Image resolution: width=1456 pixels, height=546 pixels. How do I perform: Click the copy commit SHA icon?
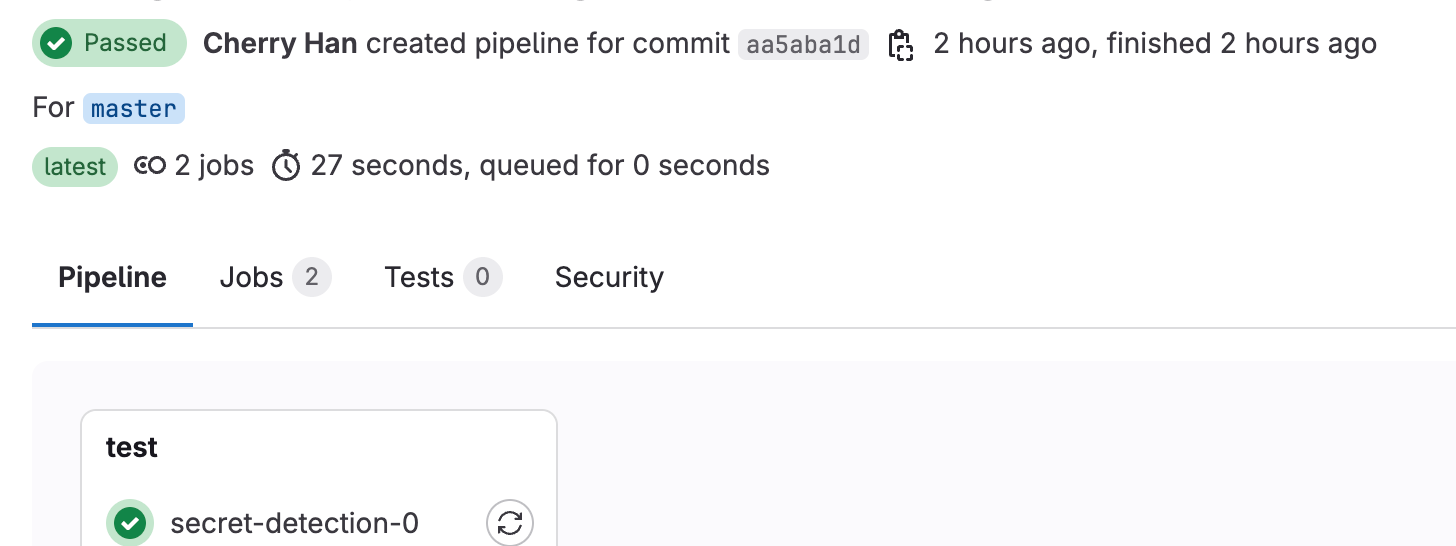pyautogui.click(x=901, y=45)
